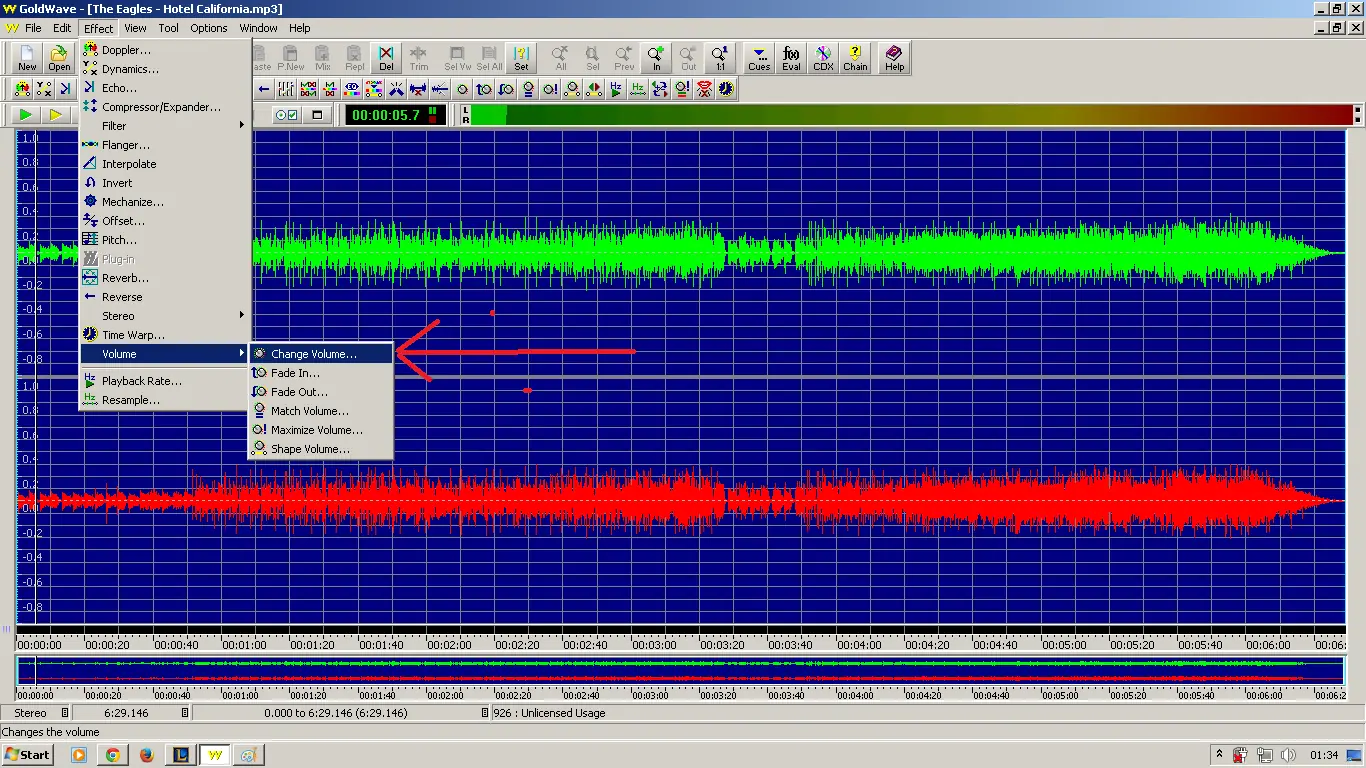Viewport: 1366px width, 768px height.
Task: Click the Del toolbar button
Action: 386,58
